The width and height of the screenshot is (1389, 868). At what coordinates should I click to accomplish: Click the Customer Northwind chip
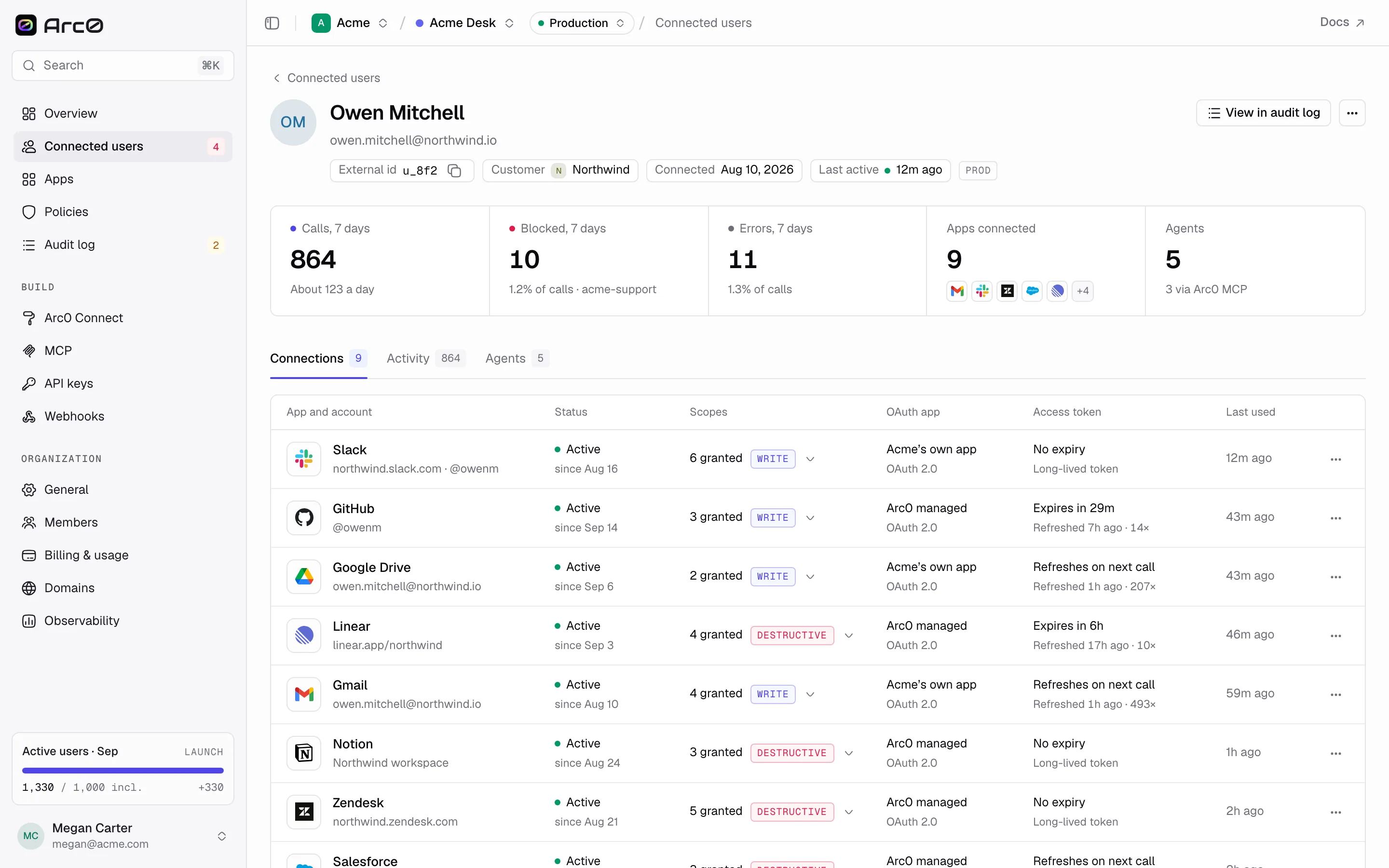(560, 171)
